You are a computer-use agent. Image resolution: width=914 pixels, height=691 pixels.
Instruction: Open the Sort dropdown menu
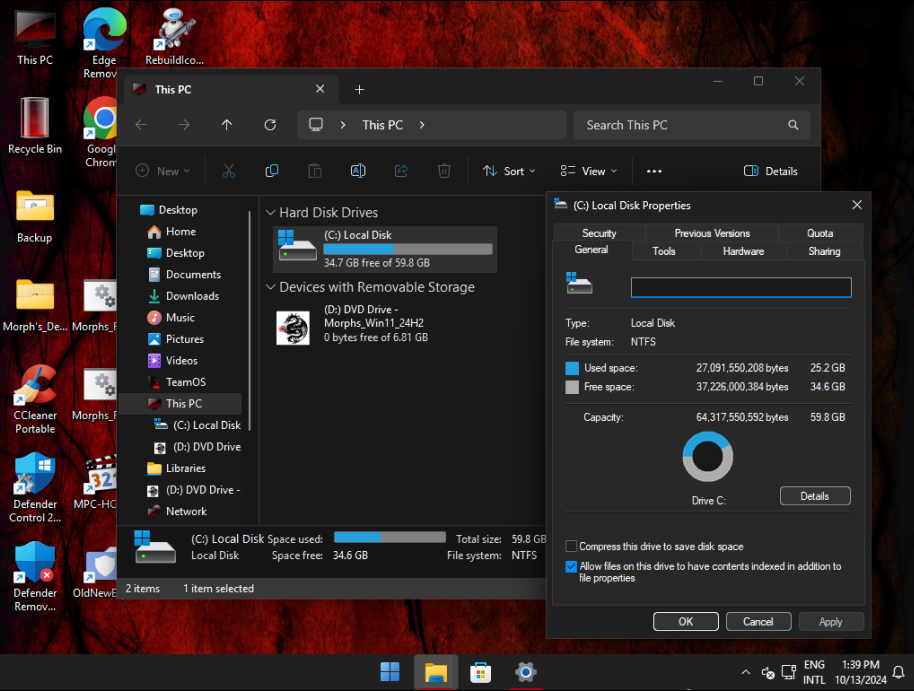tap(509, 171)
